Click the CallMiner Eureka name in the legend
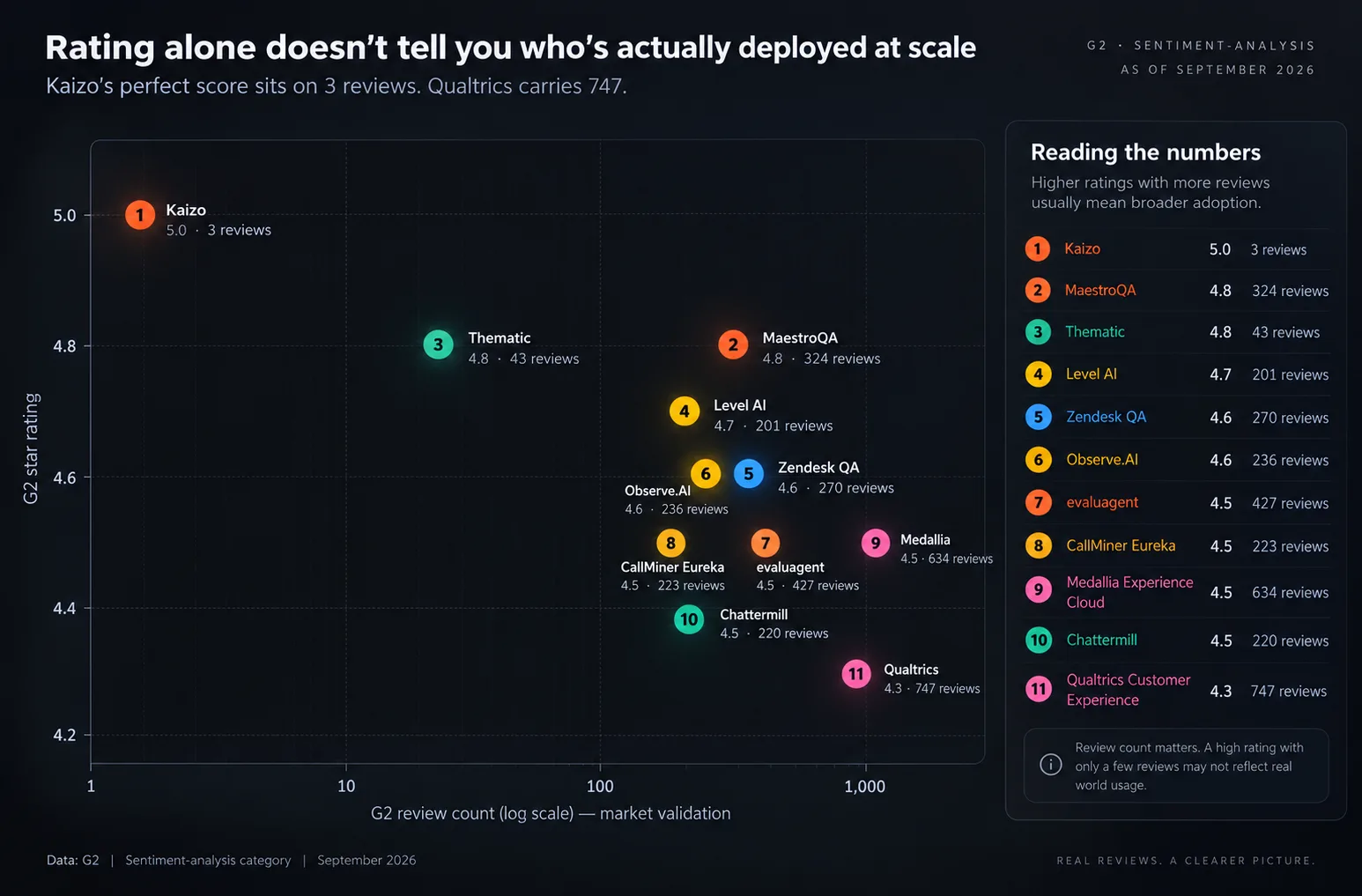 pyautogui.click(x=1121, y=546)
